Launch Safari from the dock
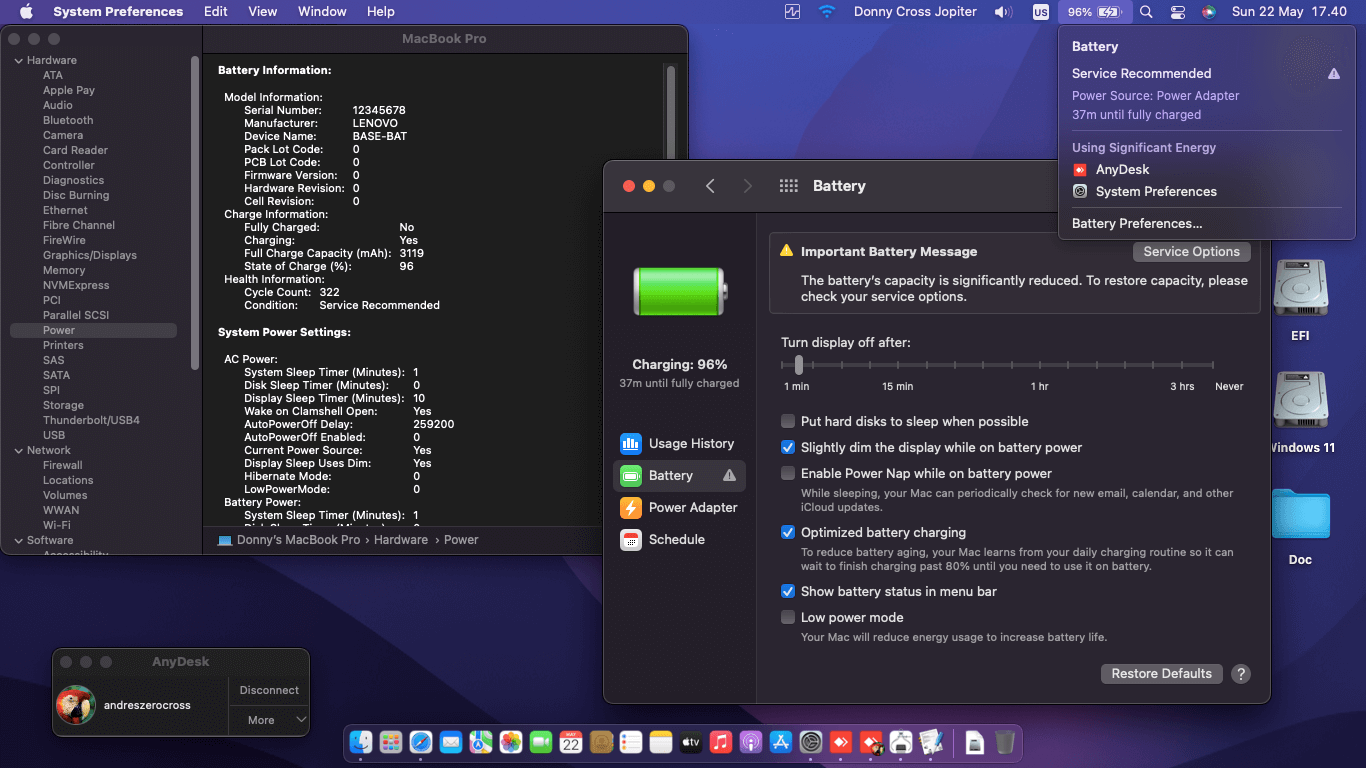This screenshot has height=768, width=1366. 421,742
